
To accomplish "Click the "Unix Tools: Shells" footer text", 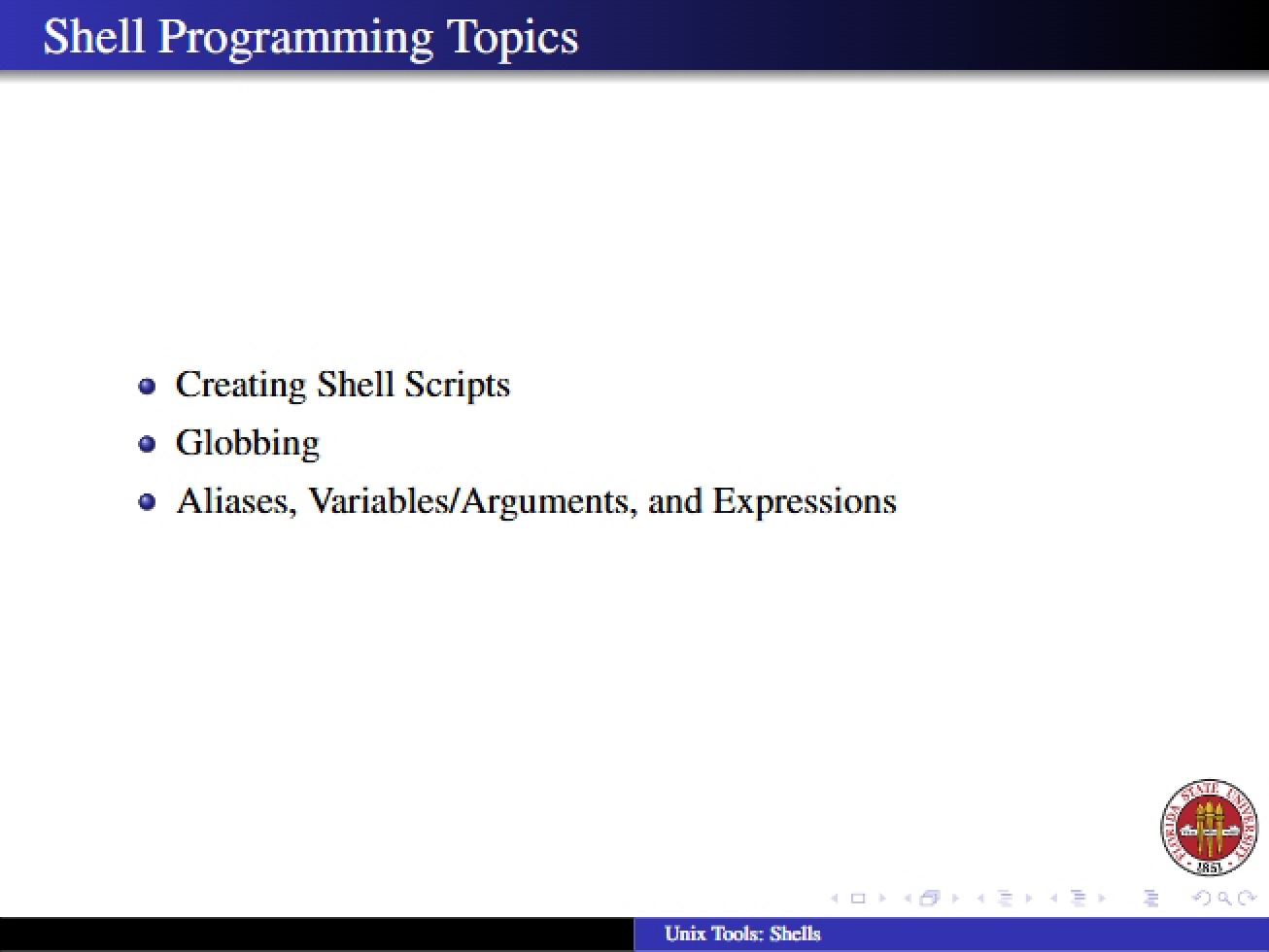I will point(743,935).
